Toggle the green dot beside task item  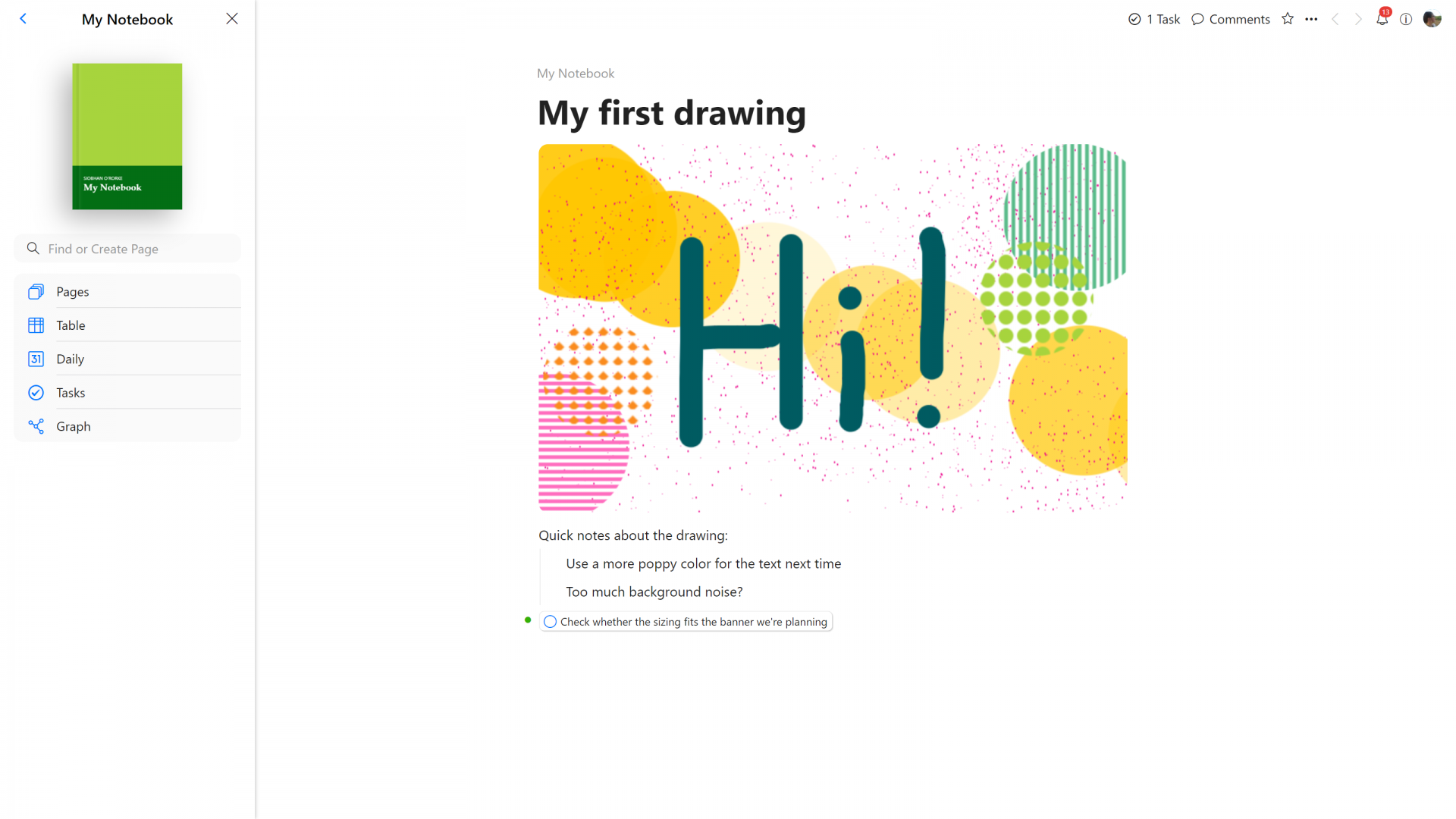[x=528, y=620]
